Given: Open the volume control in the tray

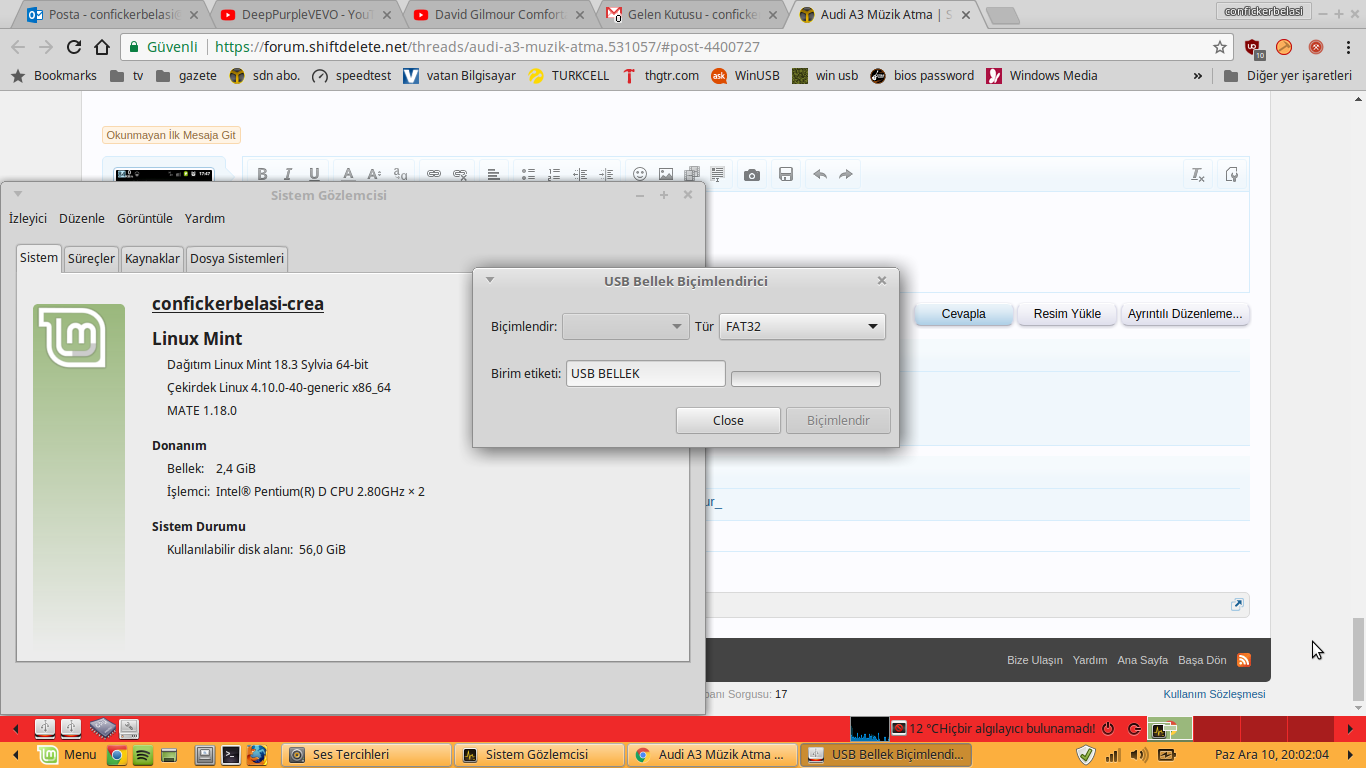Looking at the screenshot, I should [x=1138, y=755].
